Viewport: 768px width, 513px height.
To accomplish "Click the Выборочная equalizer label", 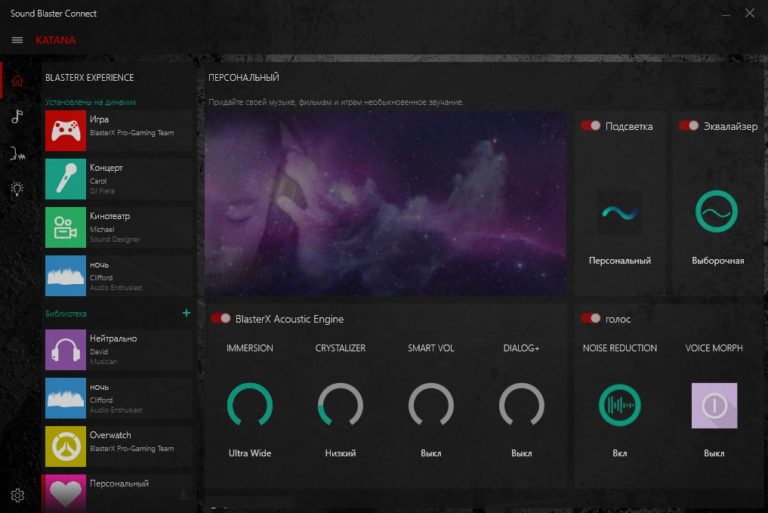I will pyautogui.click(x=718, y=261).
